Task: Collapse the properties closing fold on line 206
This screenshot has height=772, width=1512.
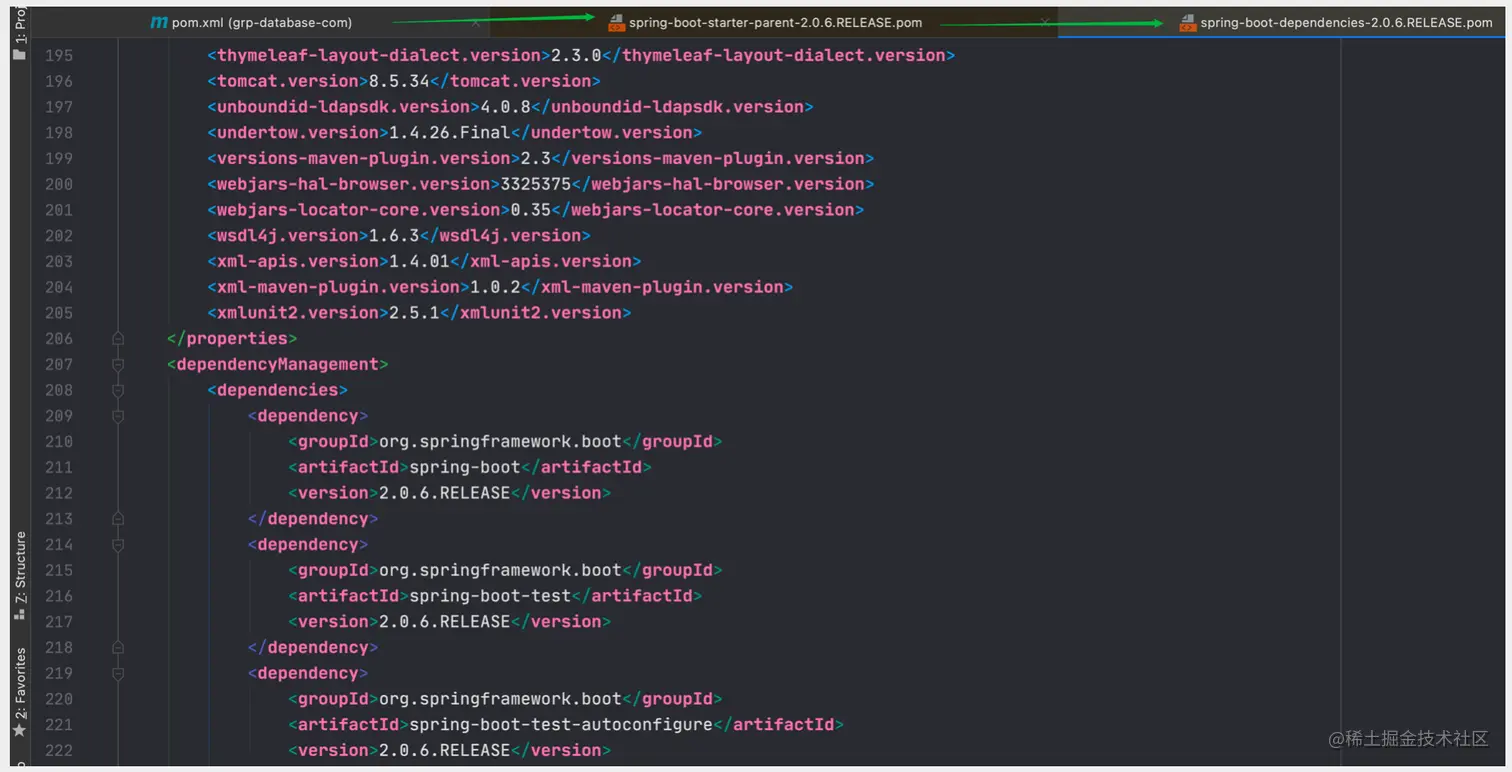Action: click(118, 338)
